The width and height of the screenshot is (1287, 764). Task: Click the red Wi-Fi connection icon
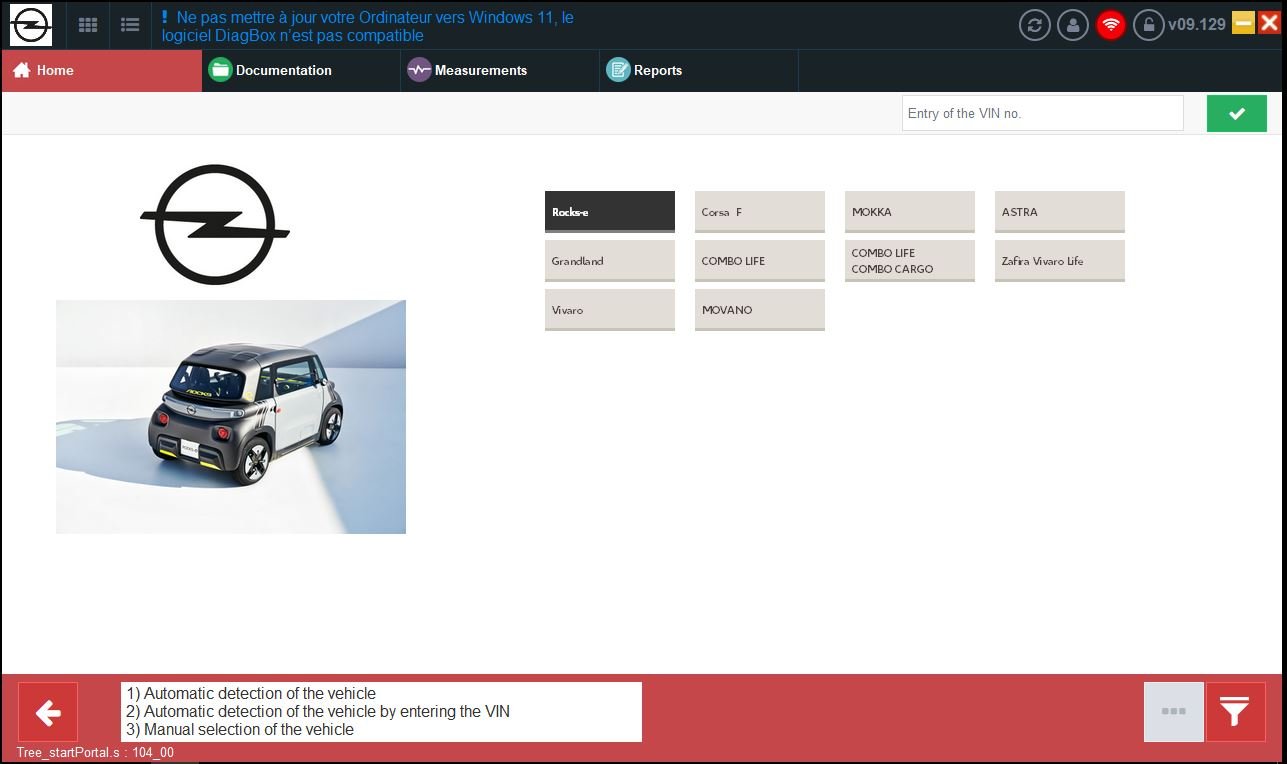tap(1111, 25)
